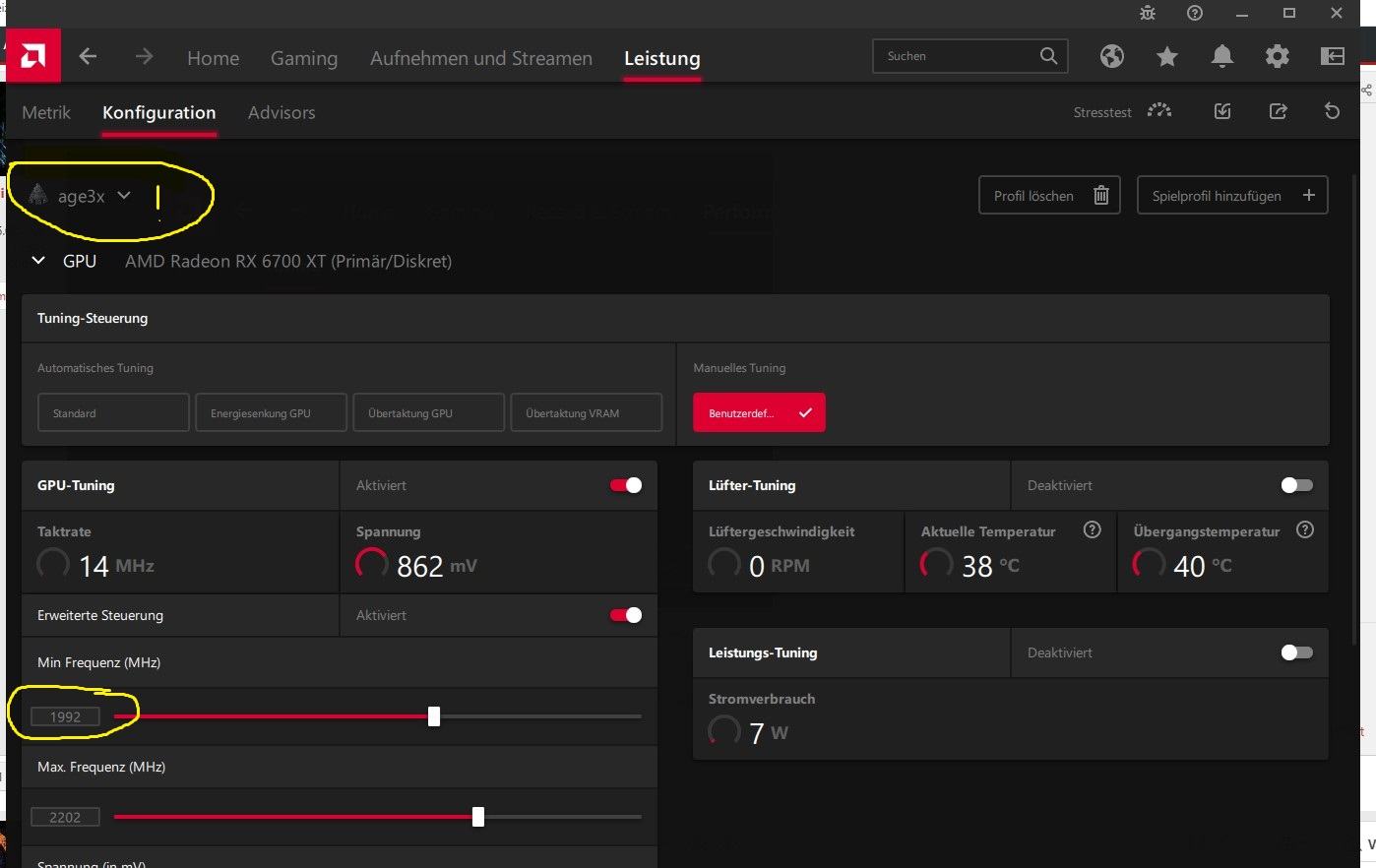Viewport: 1376px width, 868px height.
Task: Toggle the sidebar panel icon
Action: click(x=1333, y=56)
